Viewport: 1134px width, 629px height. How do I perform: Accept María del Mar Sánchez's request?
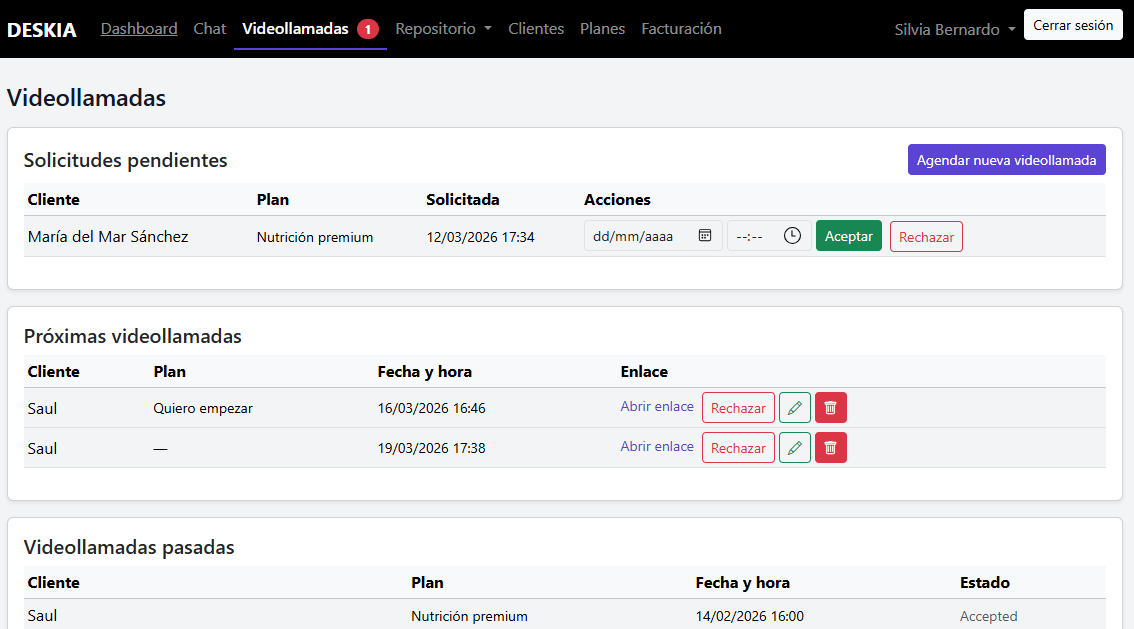pyautogui.click(x=848, y=236)
